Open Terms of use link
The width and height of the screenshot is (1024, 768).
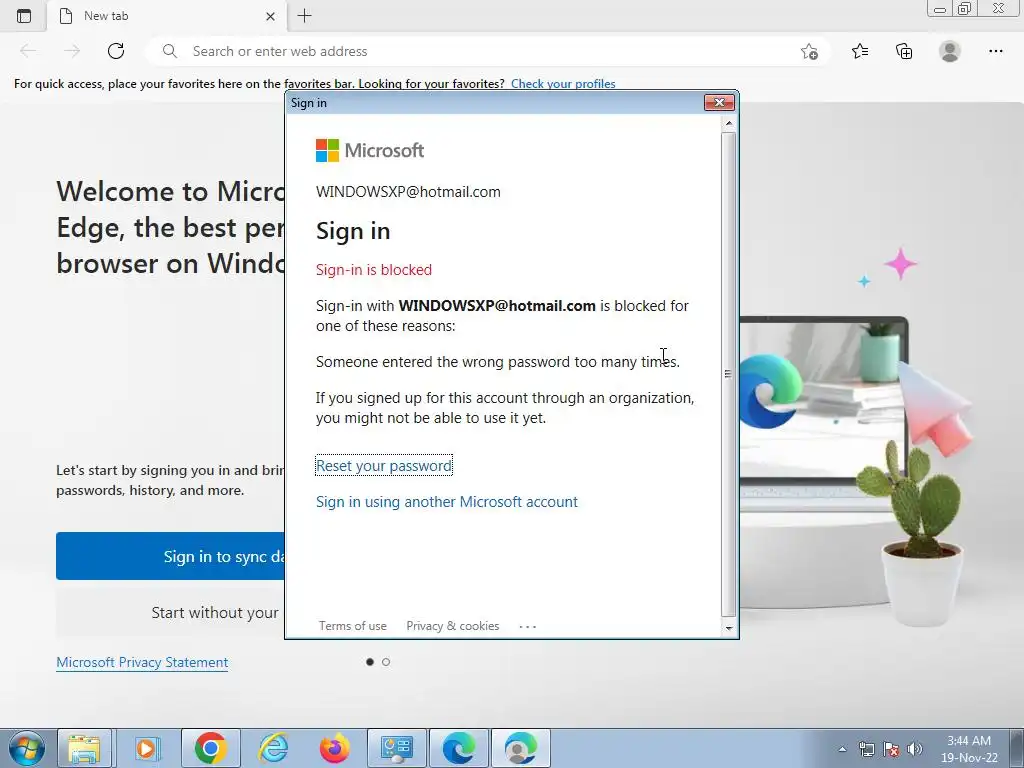[353, 626]
